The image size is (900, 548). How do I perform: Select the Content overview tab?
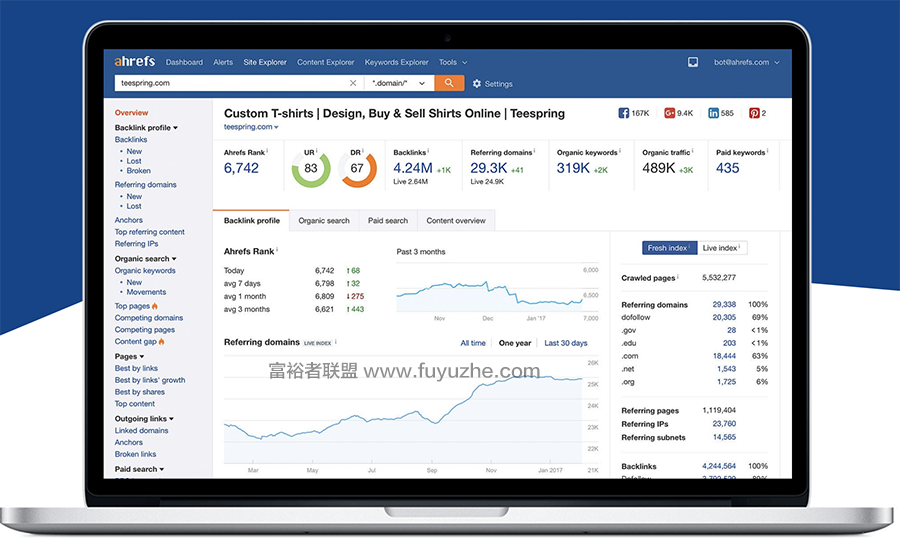456,220
